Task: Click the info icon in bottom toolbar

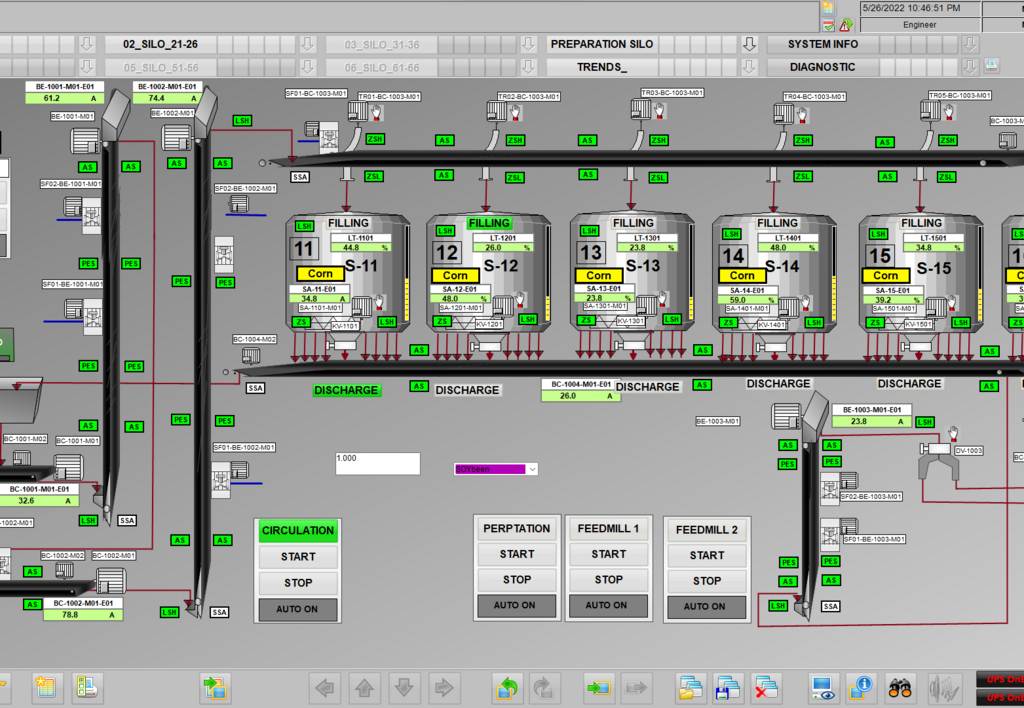Action: click(861, 687)
